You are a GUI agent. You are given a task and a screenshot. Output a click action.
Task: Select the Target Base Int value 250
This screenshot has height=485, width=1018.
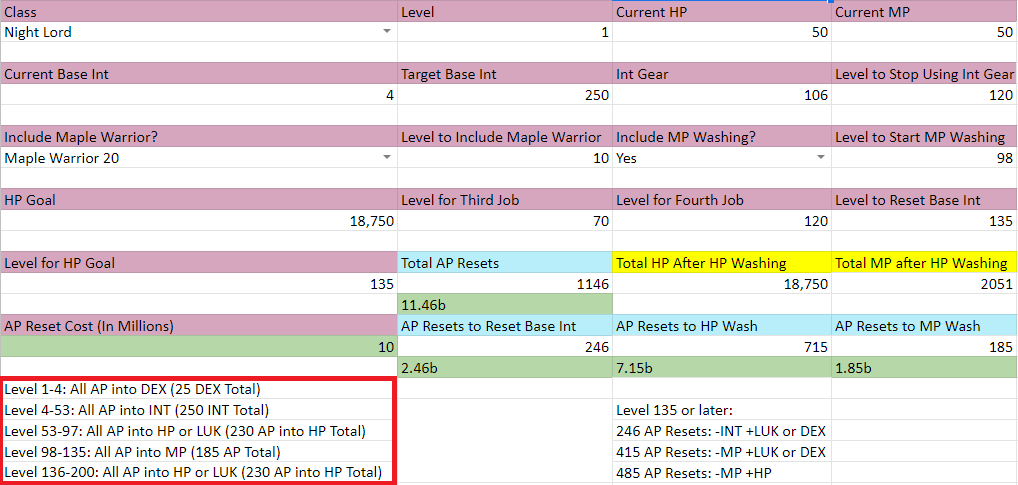pyautogui.click(x=505, y=95)
